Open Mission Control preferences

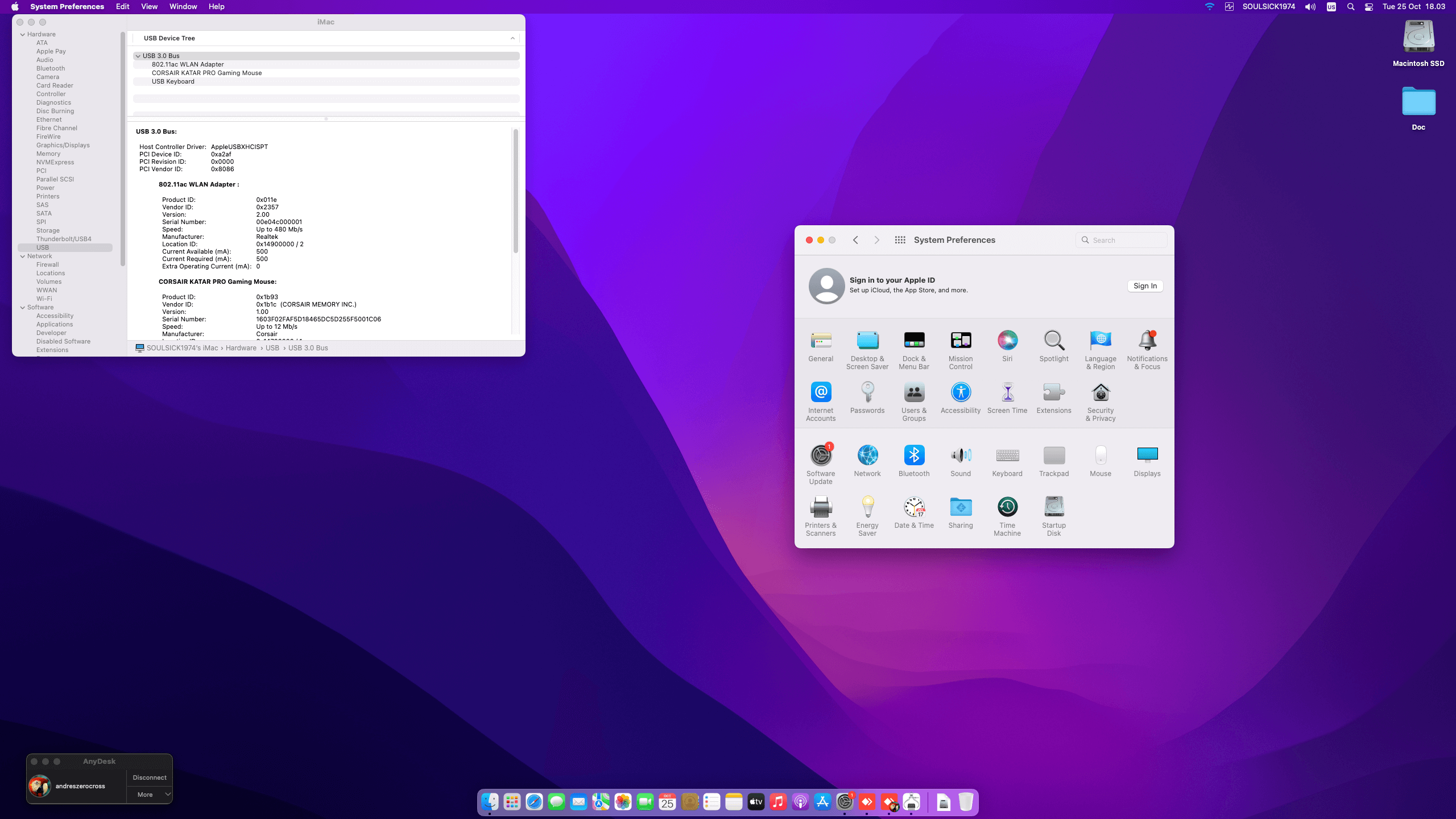(961, 350)
